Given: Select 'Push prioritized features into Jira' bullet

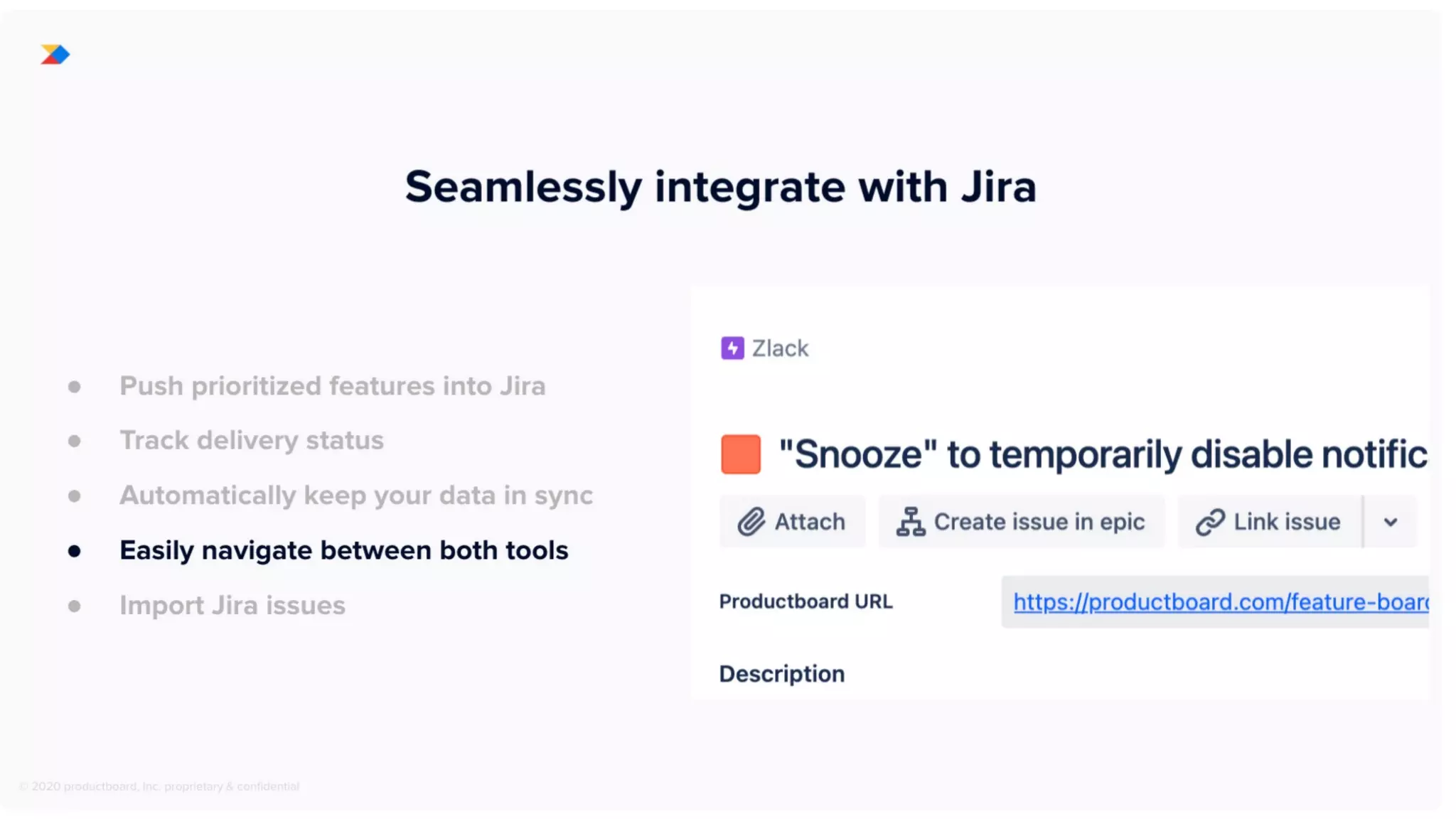Looking at the screenshot, I should (332, 386).
